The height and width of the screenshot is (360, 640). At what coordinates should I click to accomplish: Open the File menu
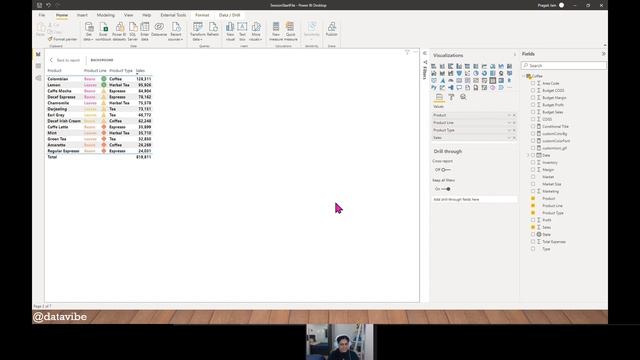coord(42,15)
